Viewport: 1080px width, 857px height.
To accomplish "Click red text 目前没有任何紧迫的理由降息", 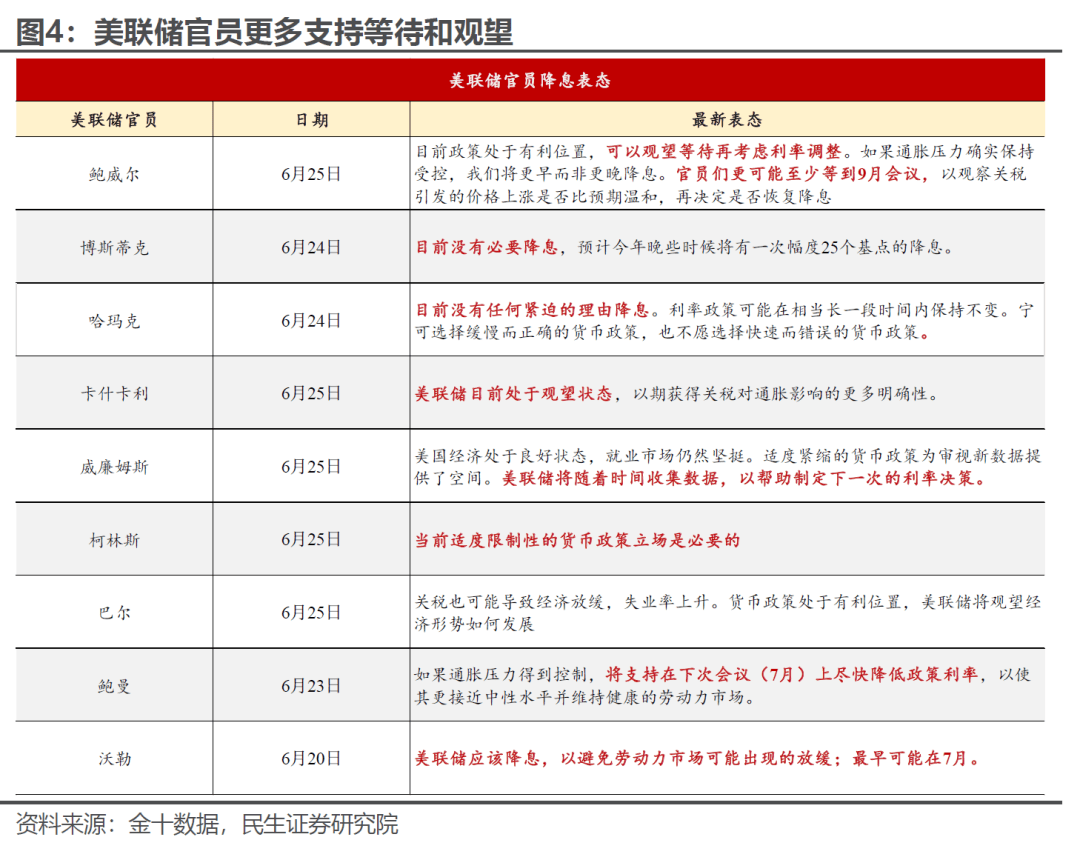I will (x=532, y=310).
